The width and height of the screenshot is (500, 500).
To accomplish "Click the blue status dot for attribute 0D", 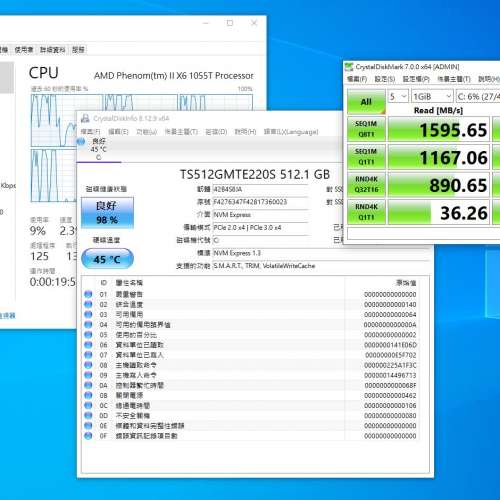I will point(88,416).
